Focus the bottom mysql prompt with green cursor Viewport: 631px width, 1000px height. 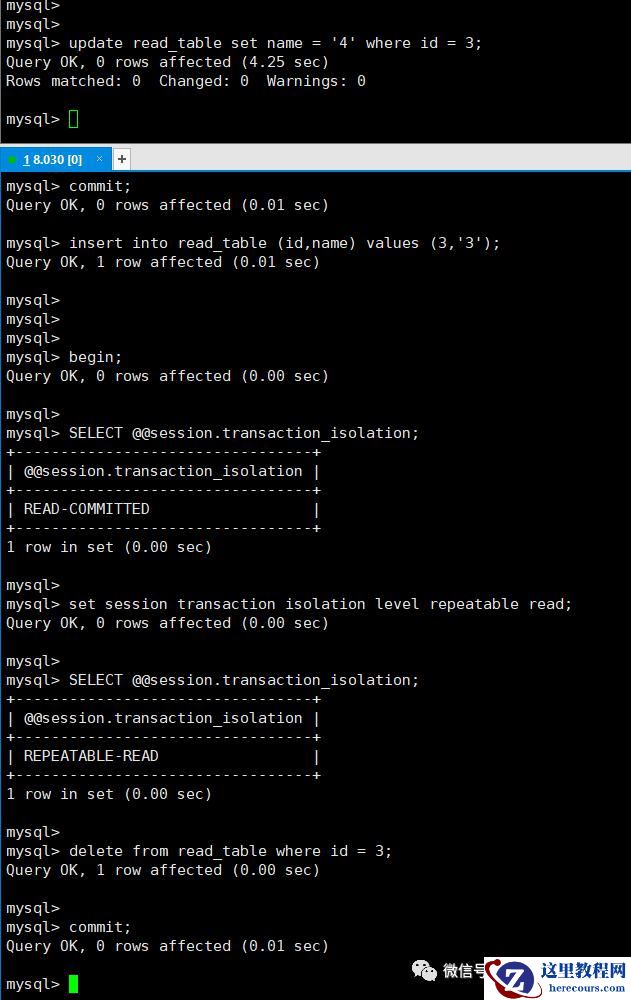pos(73,984)
